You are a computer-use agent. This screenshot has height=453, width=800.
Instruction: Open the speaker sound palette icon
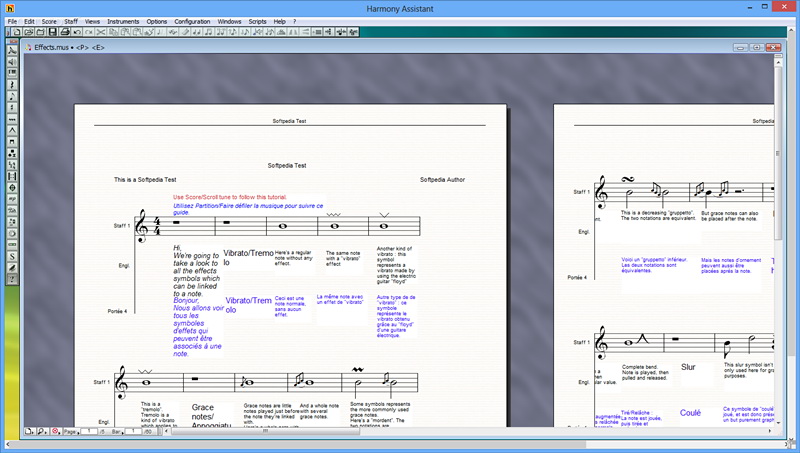coord(12,62)
